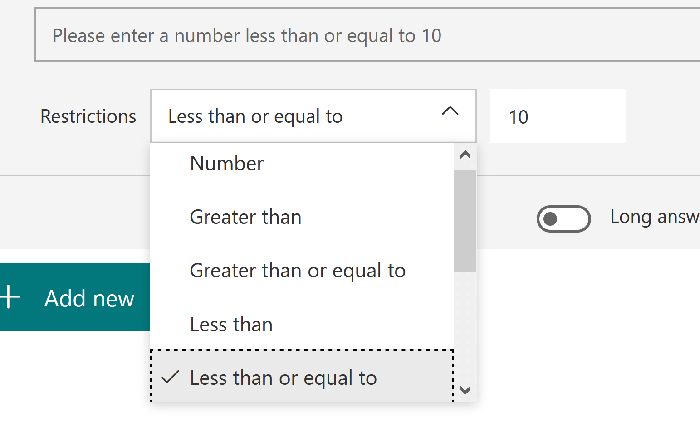This screenshot has width=700, height=422.
Task: Click the scrollbar track below the thumb
Action: [465, 326]
